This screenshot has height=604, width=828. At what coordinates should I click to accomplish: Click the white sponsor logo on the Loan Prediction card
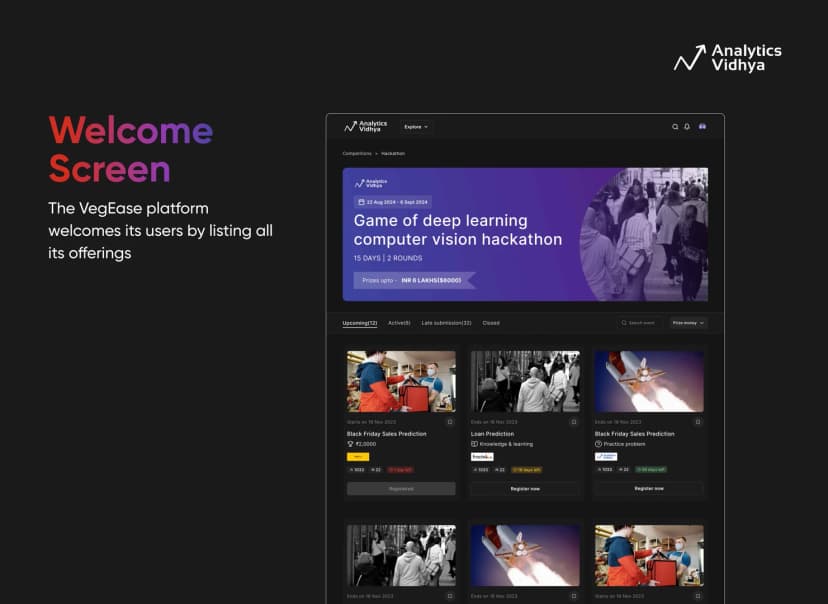(x=482, y=457)
